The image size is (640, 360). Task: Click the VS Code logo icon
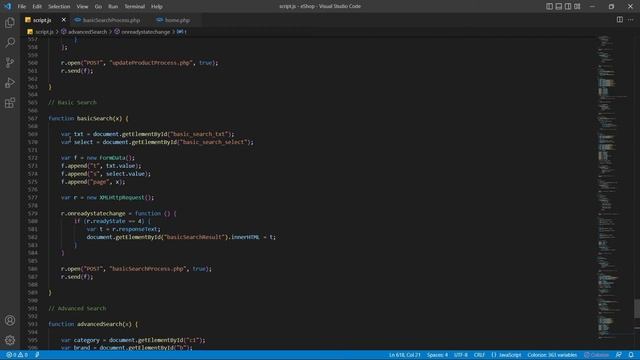coord(7,6)
